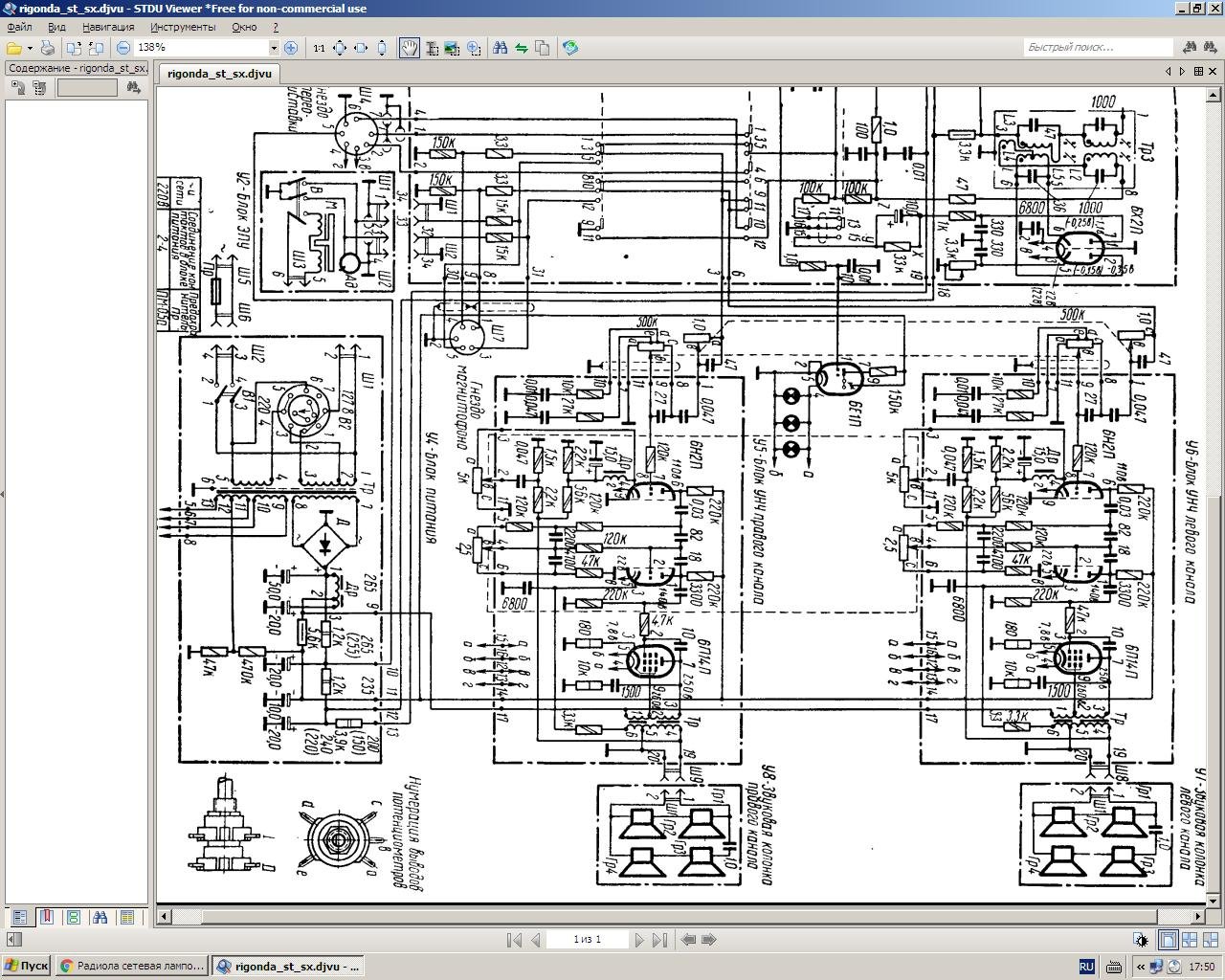This screenshot has width=1225, height=980.
Task: Navigate forward in view history
Action: [x=709, y=940]
